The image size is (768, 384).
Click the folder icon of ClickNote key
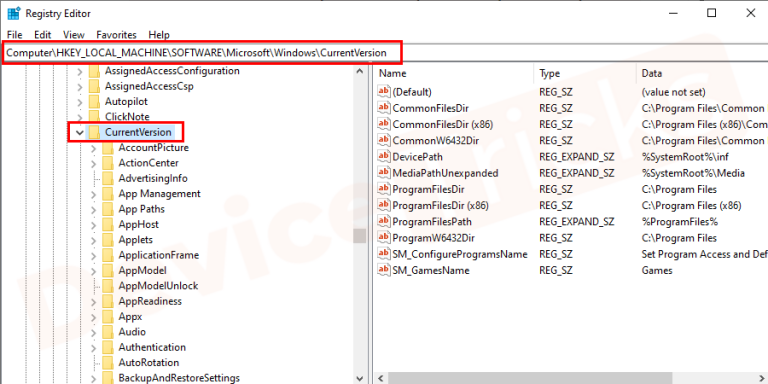point(94,117)
